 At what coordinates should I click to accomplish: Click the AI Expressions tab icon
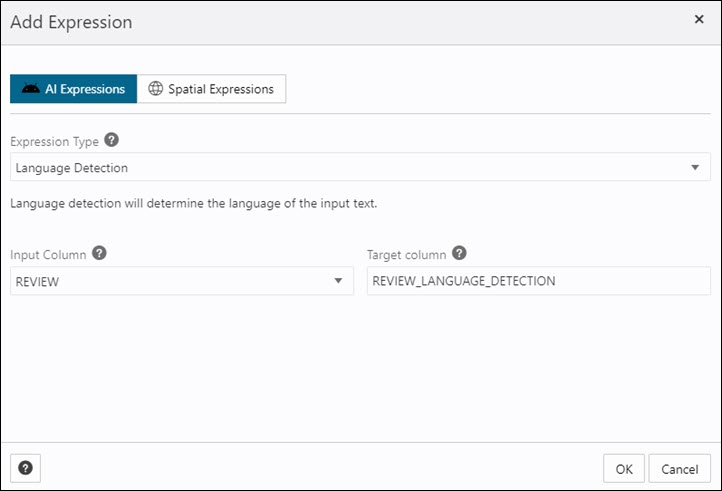point(31,89)
